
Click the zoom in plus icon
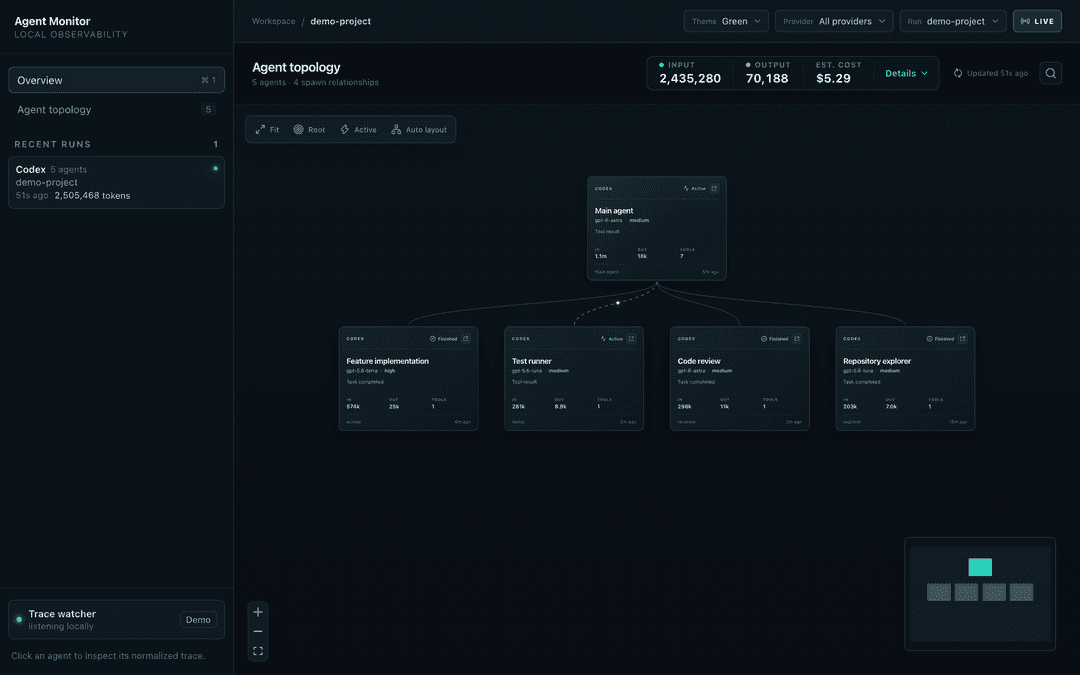click(258, 612)
